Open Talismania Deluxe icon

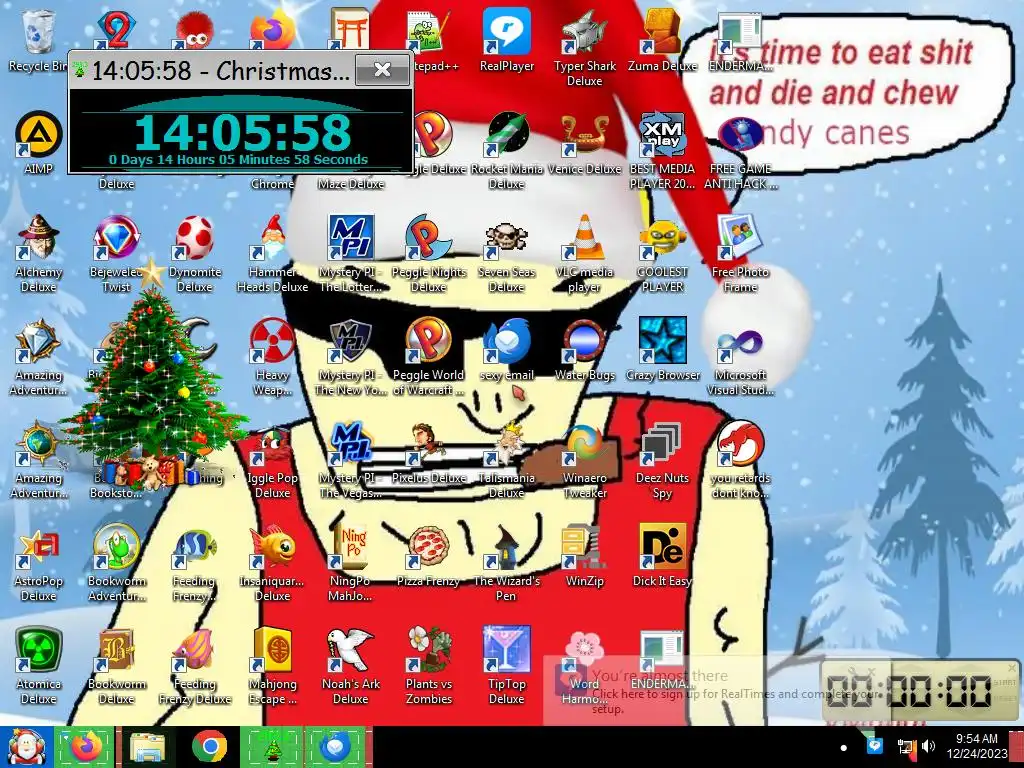point(507,460)
